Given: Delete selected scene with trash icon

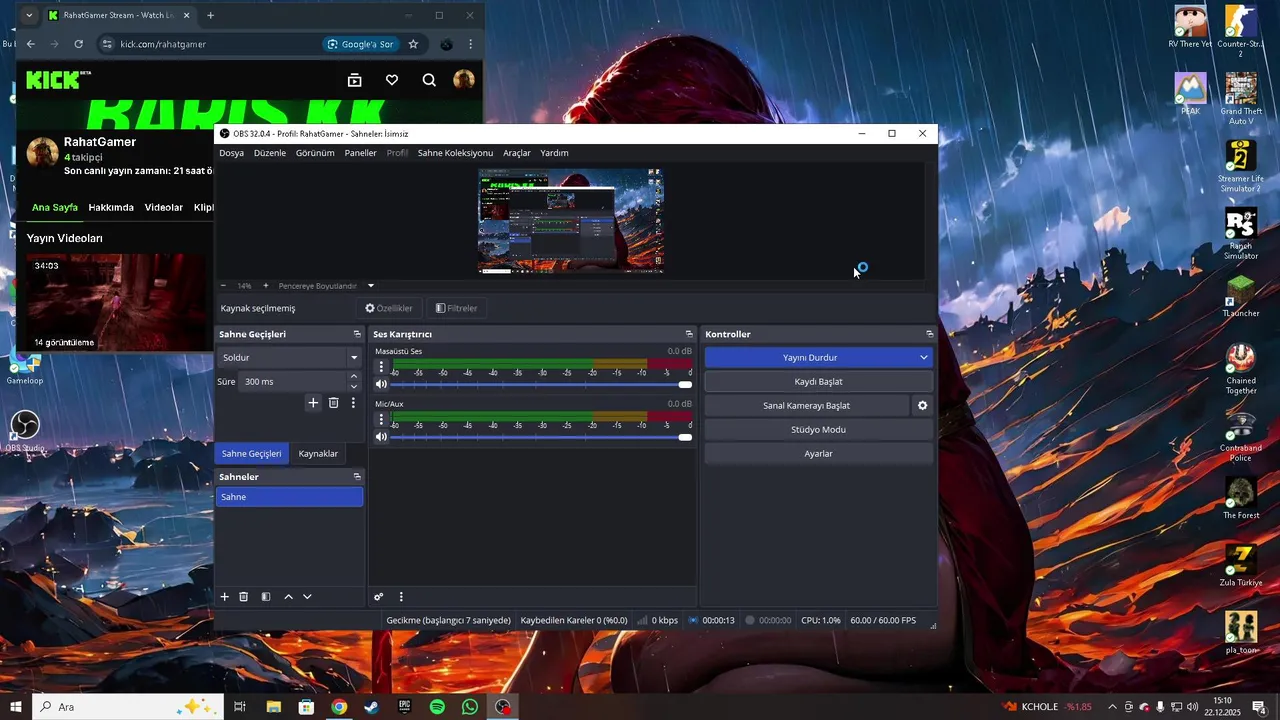Looking at the screenshot, I should [244, 597].
